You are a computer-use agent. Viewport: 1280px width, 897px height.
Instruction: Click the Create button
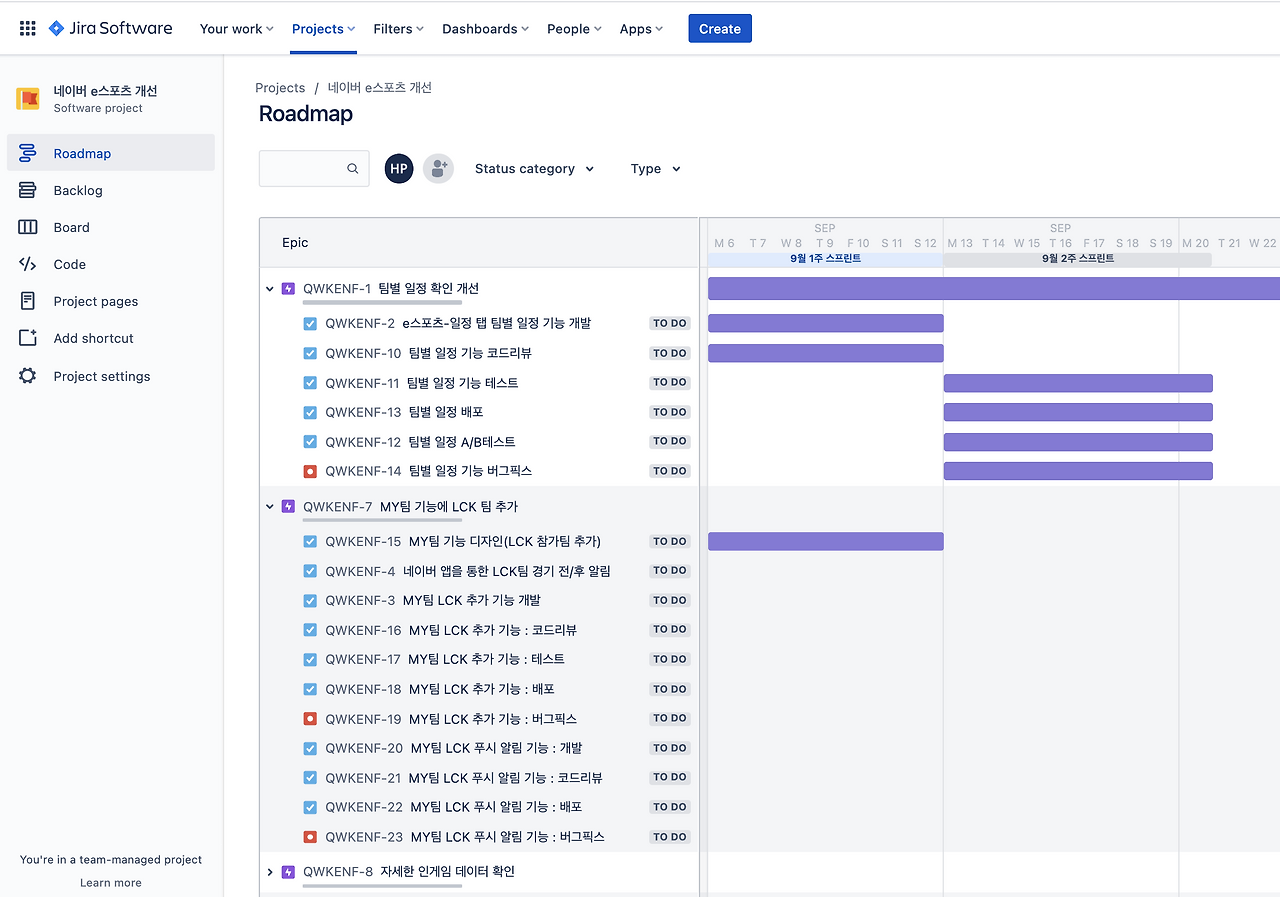(x=719, y=28)
